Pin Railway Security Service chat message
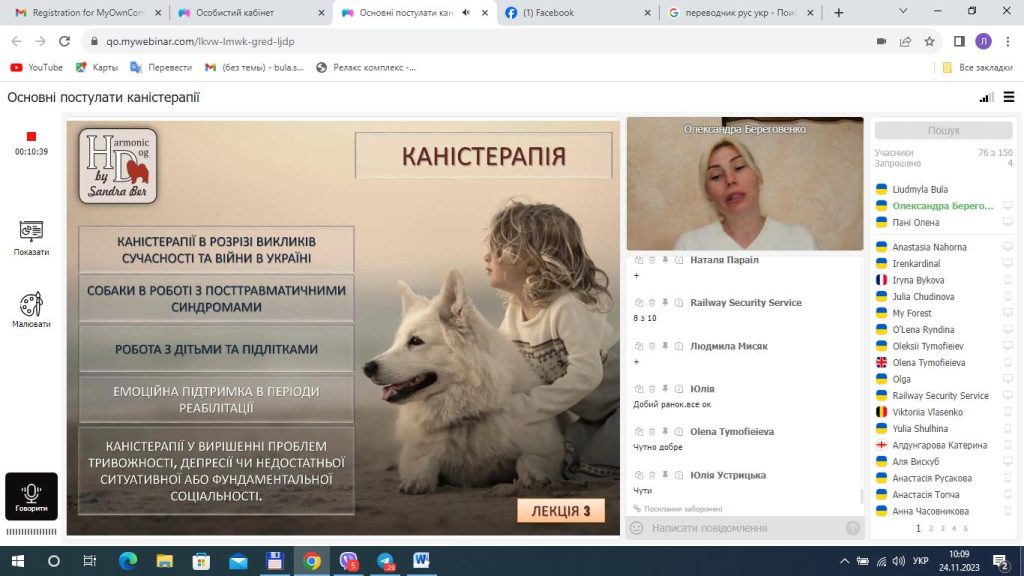 coord(665,303)
